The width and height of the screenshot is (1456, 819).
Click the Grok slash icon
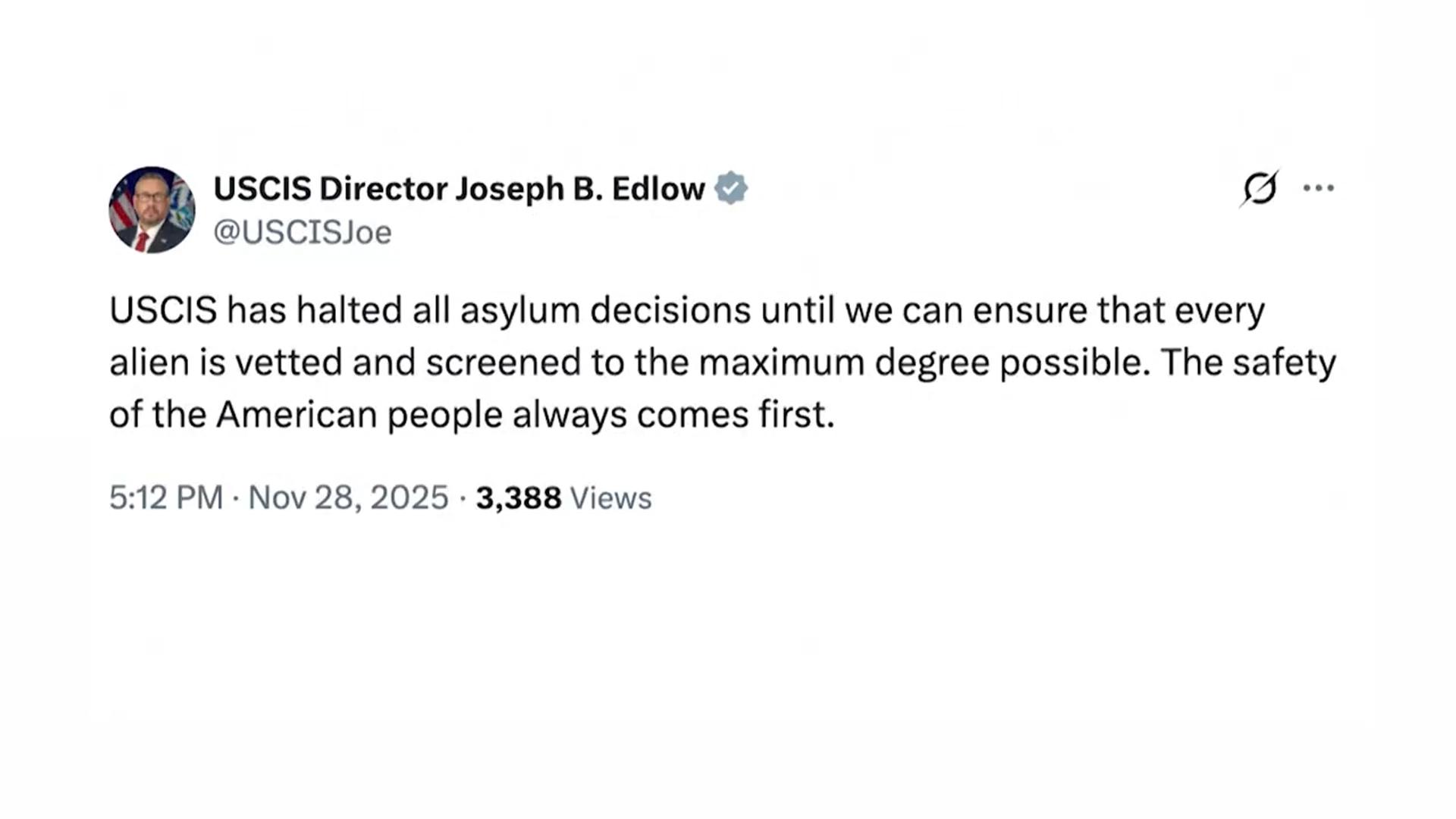click(1259, 188)
